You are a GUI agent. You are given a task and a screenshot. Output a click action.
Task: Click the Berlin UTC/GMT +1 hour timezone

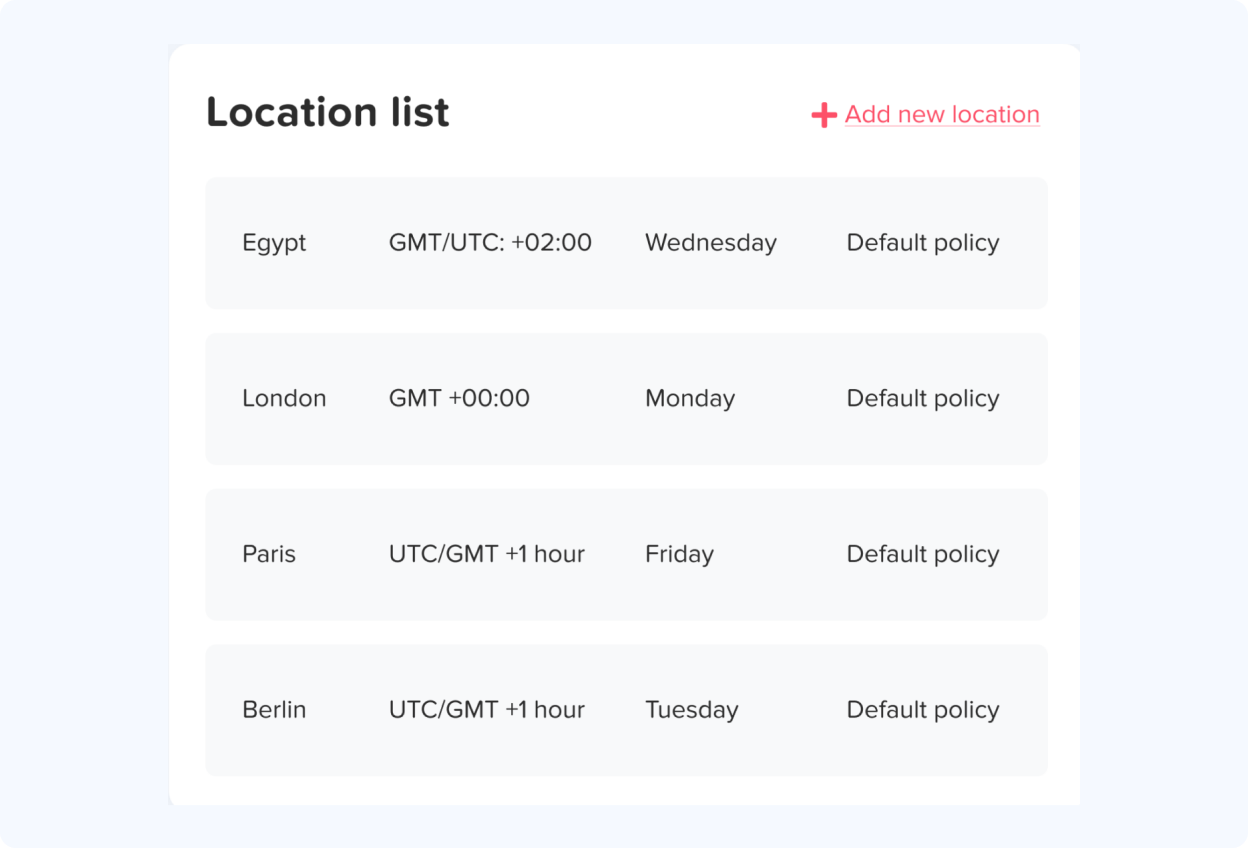[x=486, y=710]
